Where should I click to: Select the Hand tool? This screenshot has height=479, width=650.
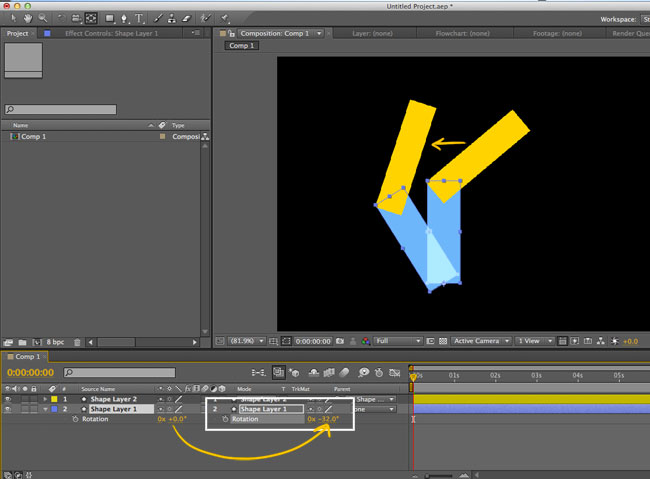(x=28, y=18)
